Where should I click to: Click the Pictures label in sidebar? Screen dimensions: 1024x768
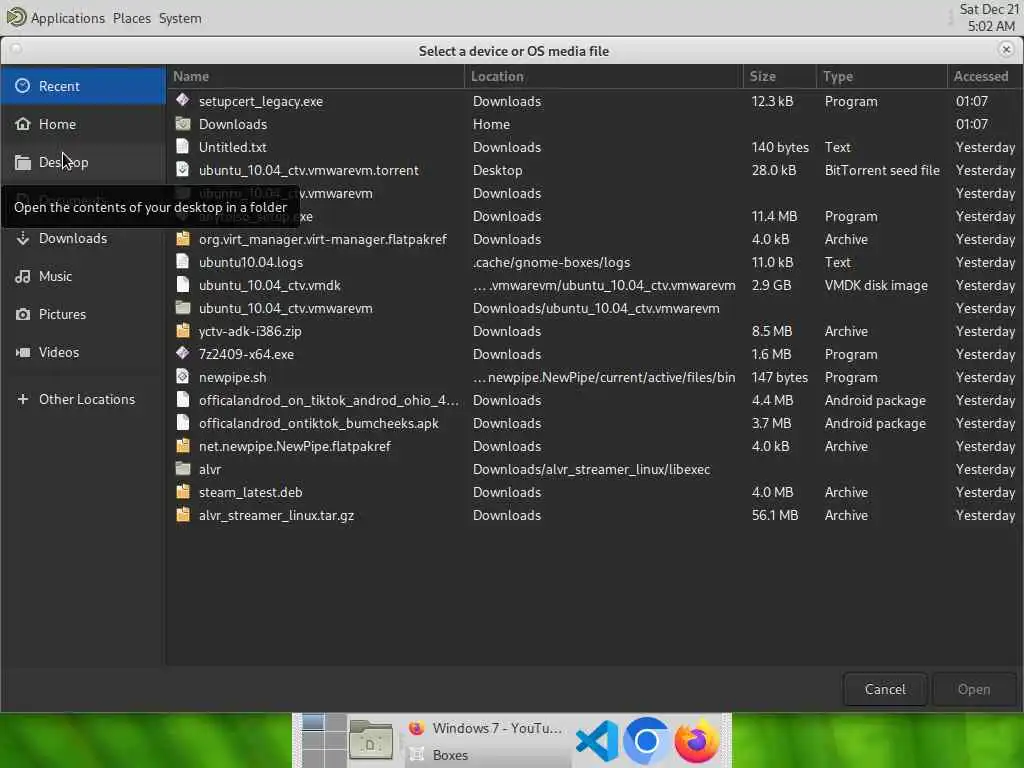(62, 314)
